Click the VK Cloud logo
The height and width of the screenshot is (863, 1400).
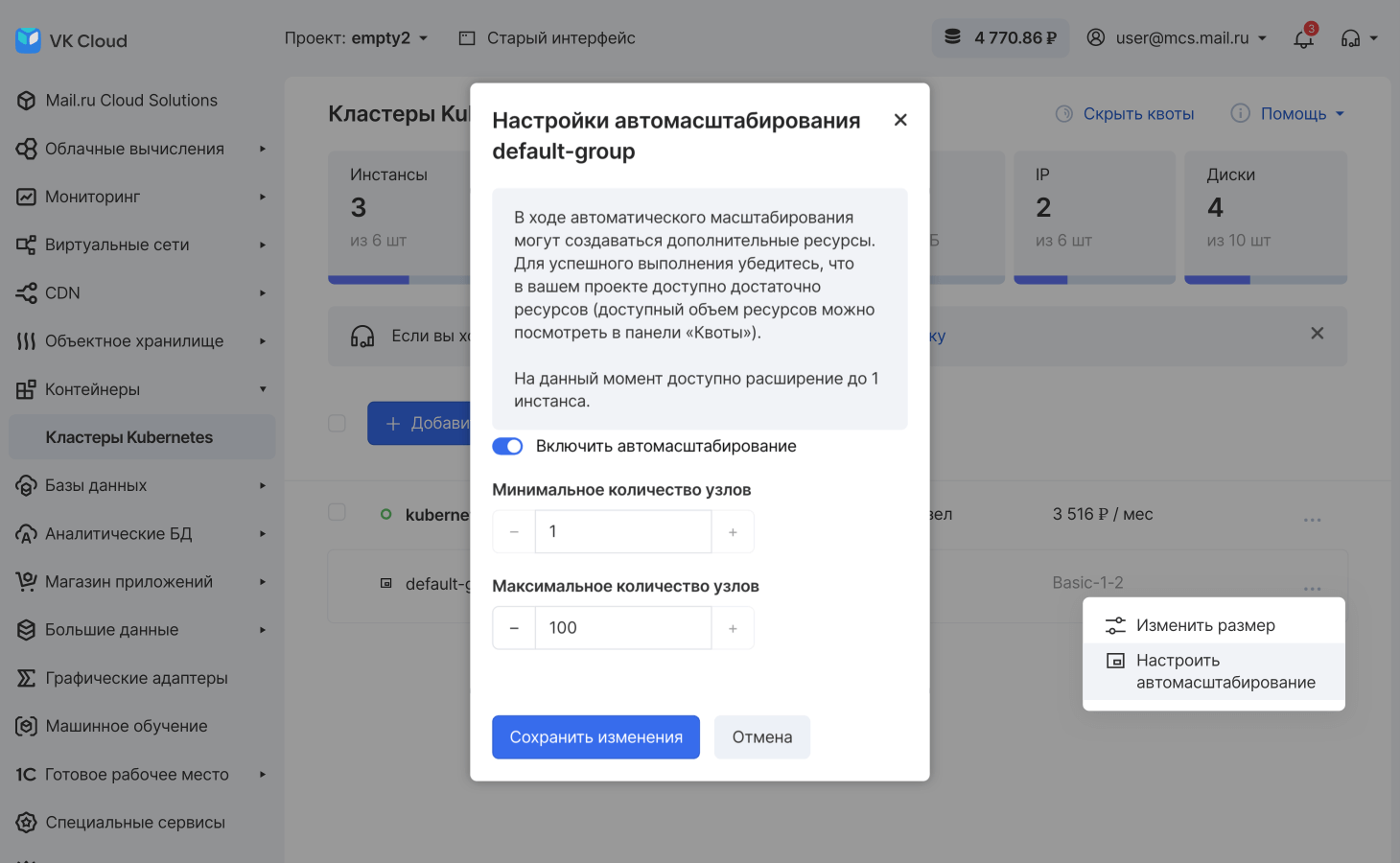pos(71,40)
